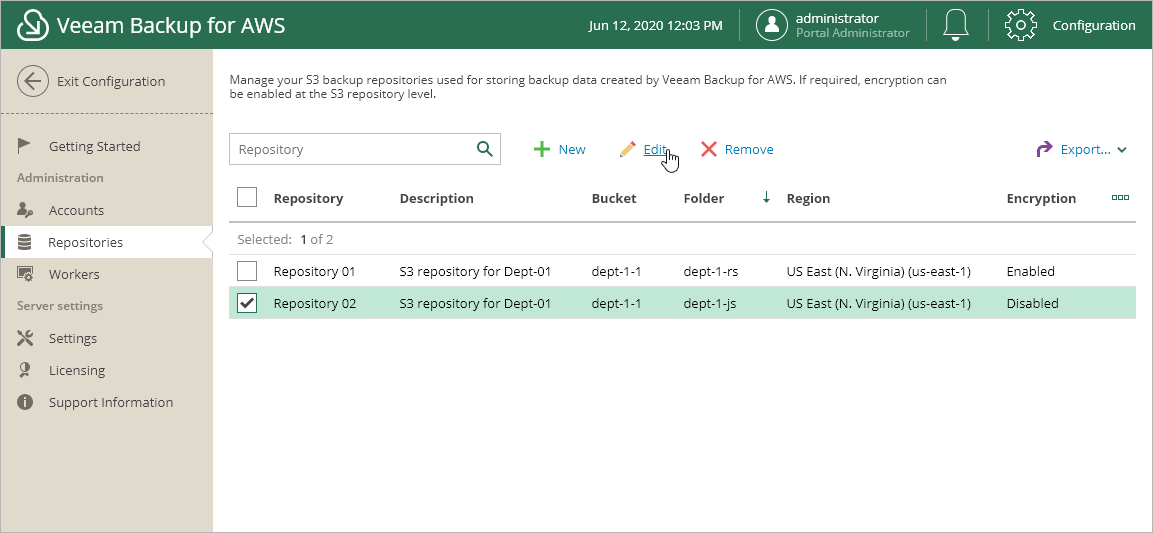Click the Workers icon in sidebar
Viewport: 1153px width, 533px height.
[x=24, y=274]
